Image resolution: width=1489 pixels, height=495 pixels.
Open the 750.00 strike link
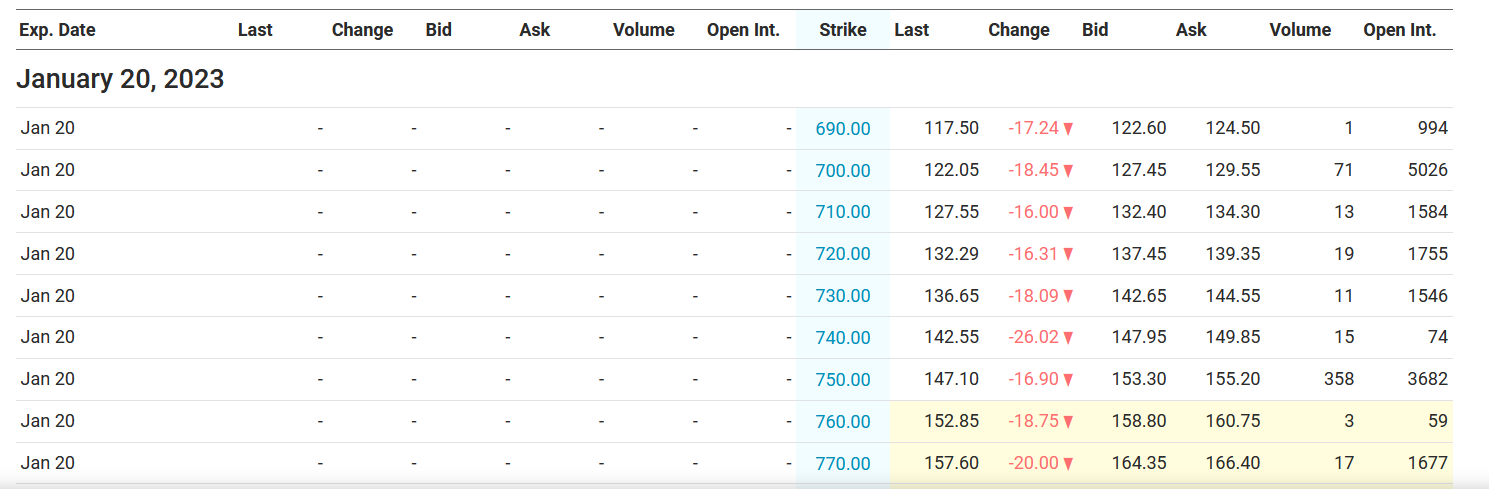(843, 380)
